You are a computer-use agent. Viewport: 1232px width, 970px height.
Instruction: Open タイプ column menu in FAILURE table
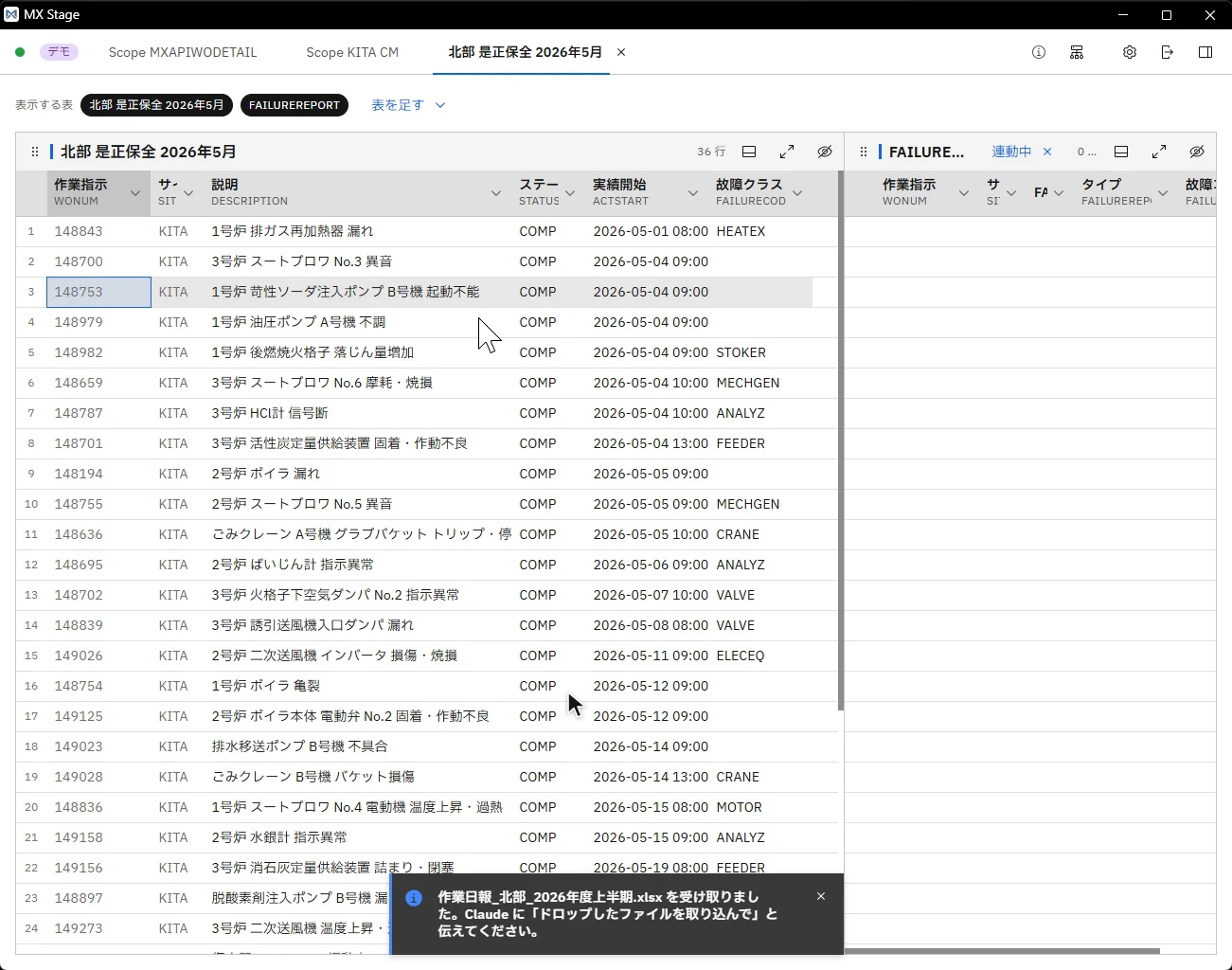pyautogui.click(x=1163, y=193)
